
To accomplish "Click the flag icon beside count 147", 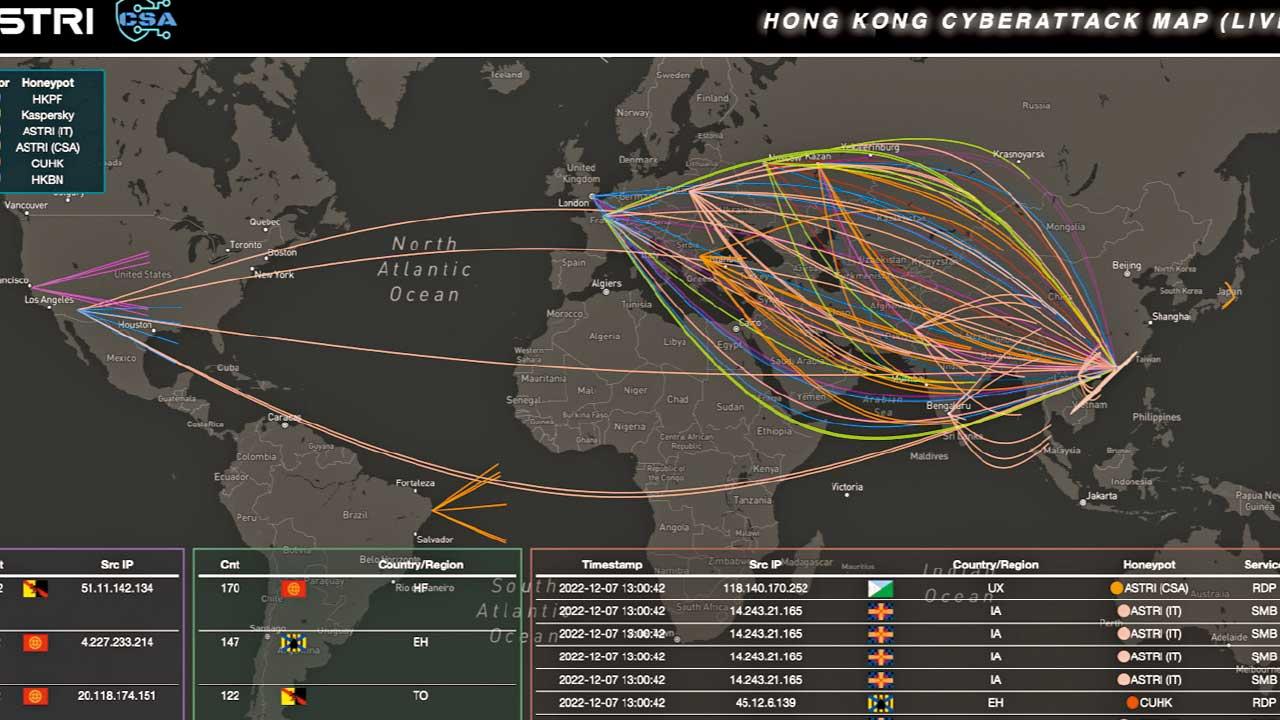I will click(293, 642).
